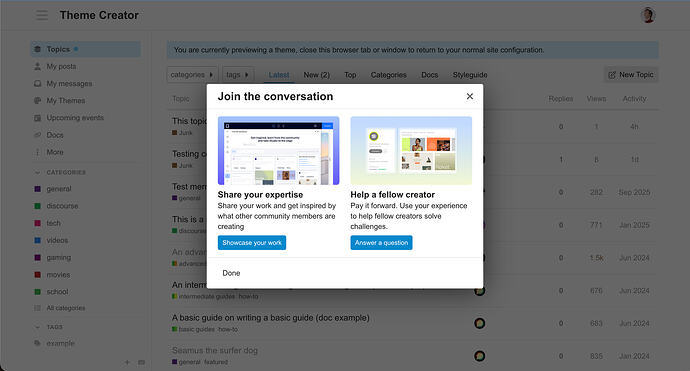
Task: Click the Sep 2025 activity date
Action: point(634,192)
